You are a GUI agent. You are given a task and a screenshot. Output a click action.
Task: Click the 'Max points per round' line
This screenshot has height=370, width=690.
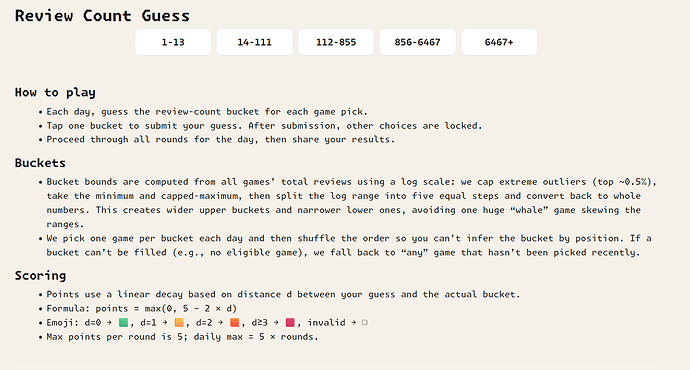182,337
